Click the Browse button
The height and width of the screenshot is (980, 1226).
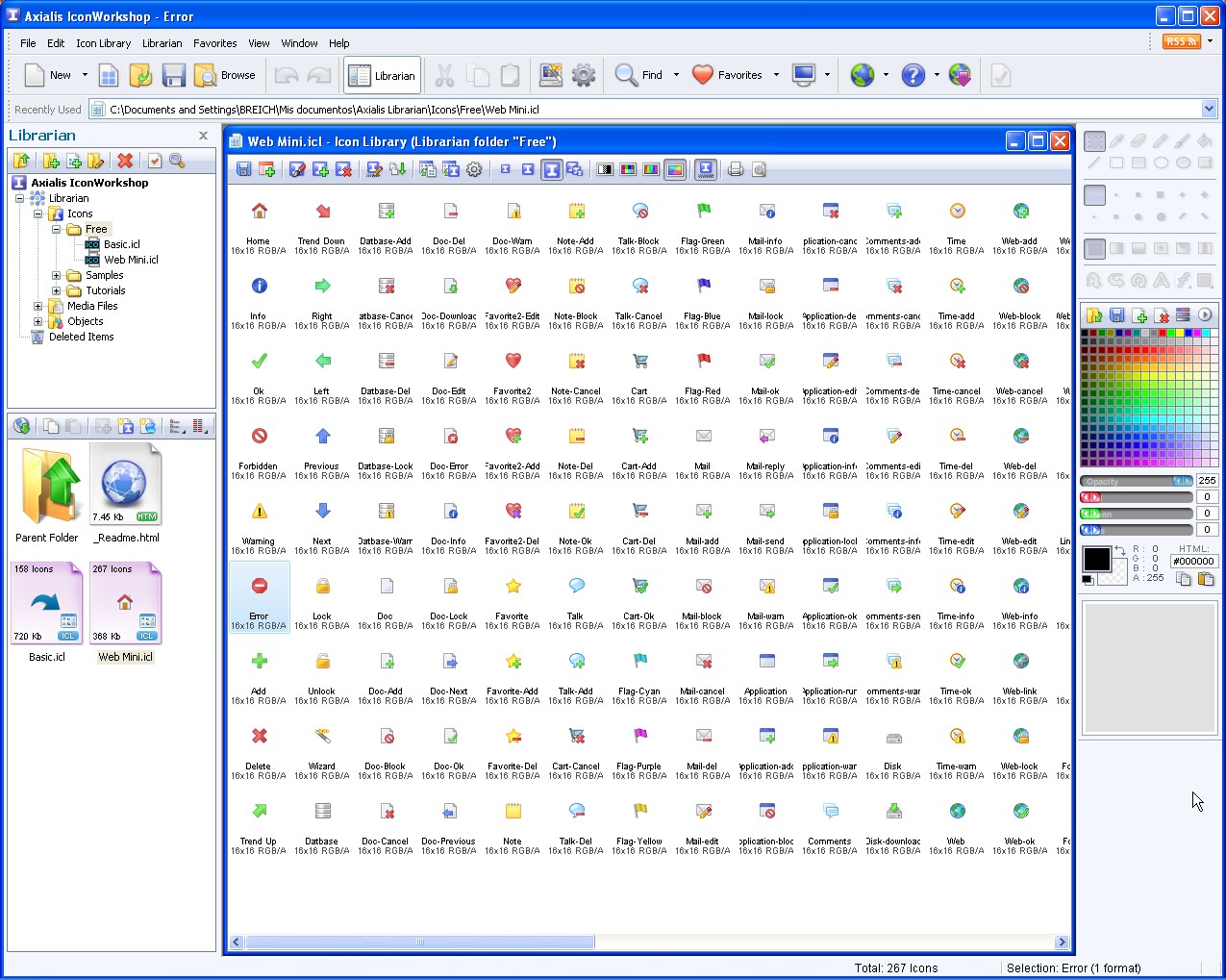[225, 75]
